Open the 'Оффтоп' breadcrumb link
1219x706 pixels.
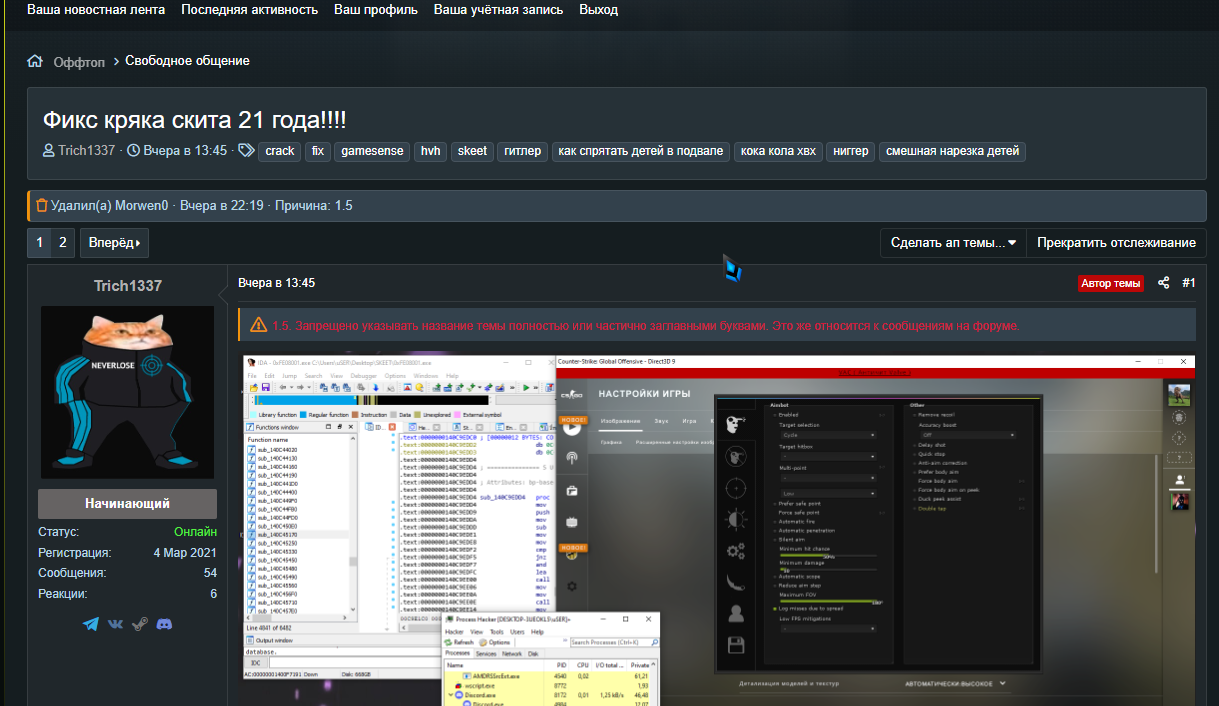click(x=79, y=62)
